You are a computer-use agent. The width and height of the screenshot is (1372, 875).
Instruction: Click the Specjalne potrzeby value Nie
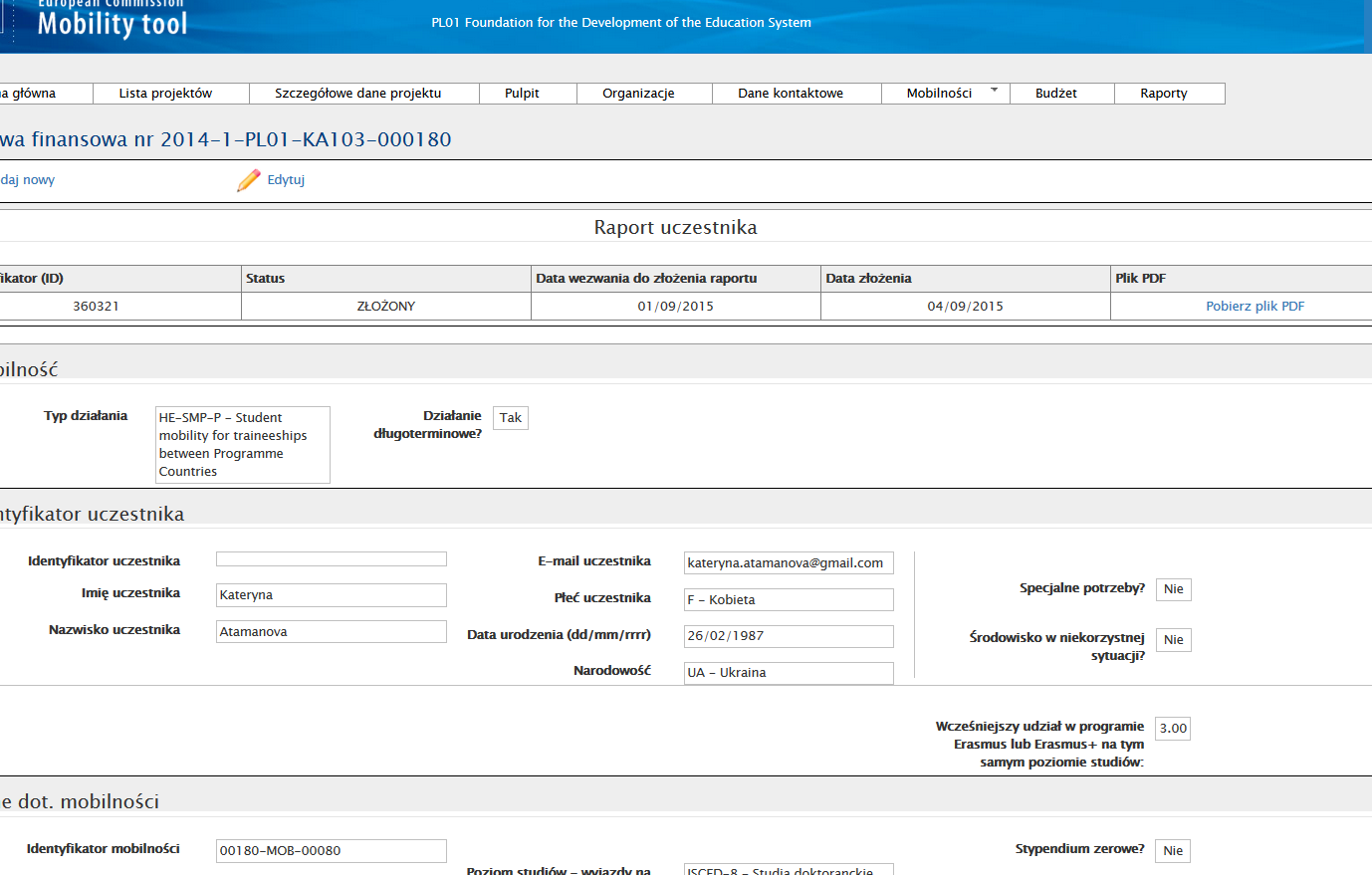click(1174, 589)
